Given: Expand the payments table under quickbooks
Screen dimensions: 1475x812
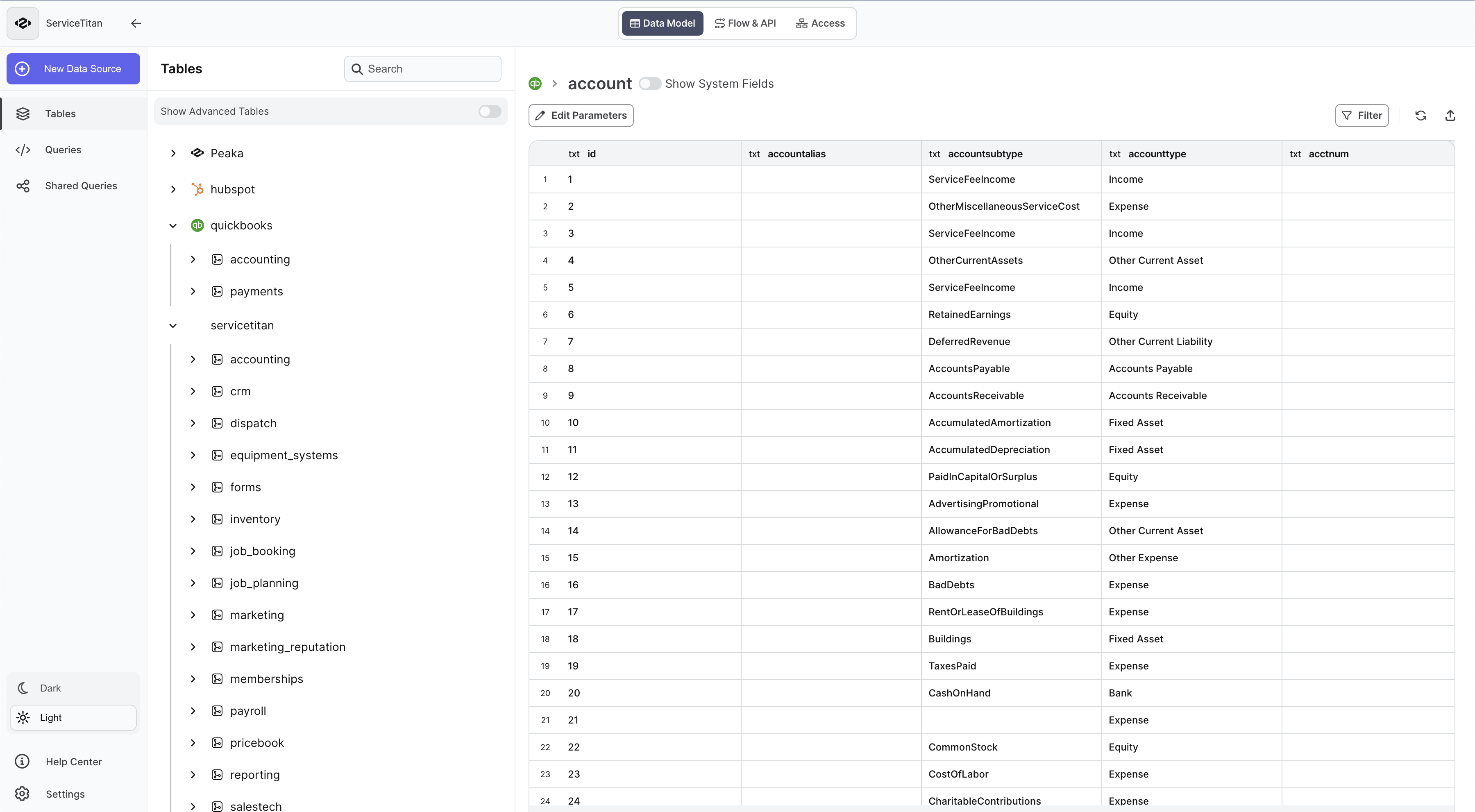Looking at the screenshot, I should 193,291.
